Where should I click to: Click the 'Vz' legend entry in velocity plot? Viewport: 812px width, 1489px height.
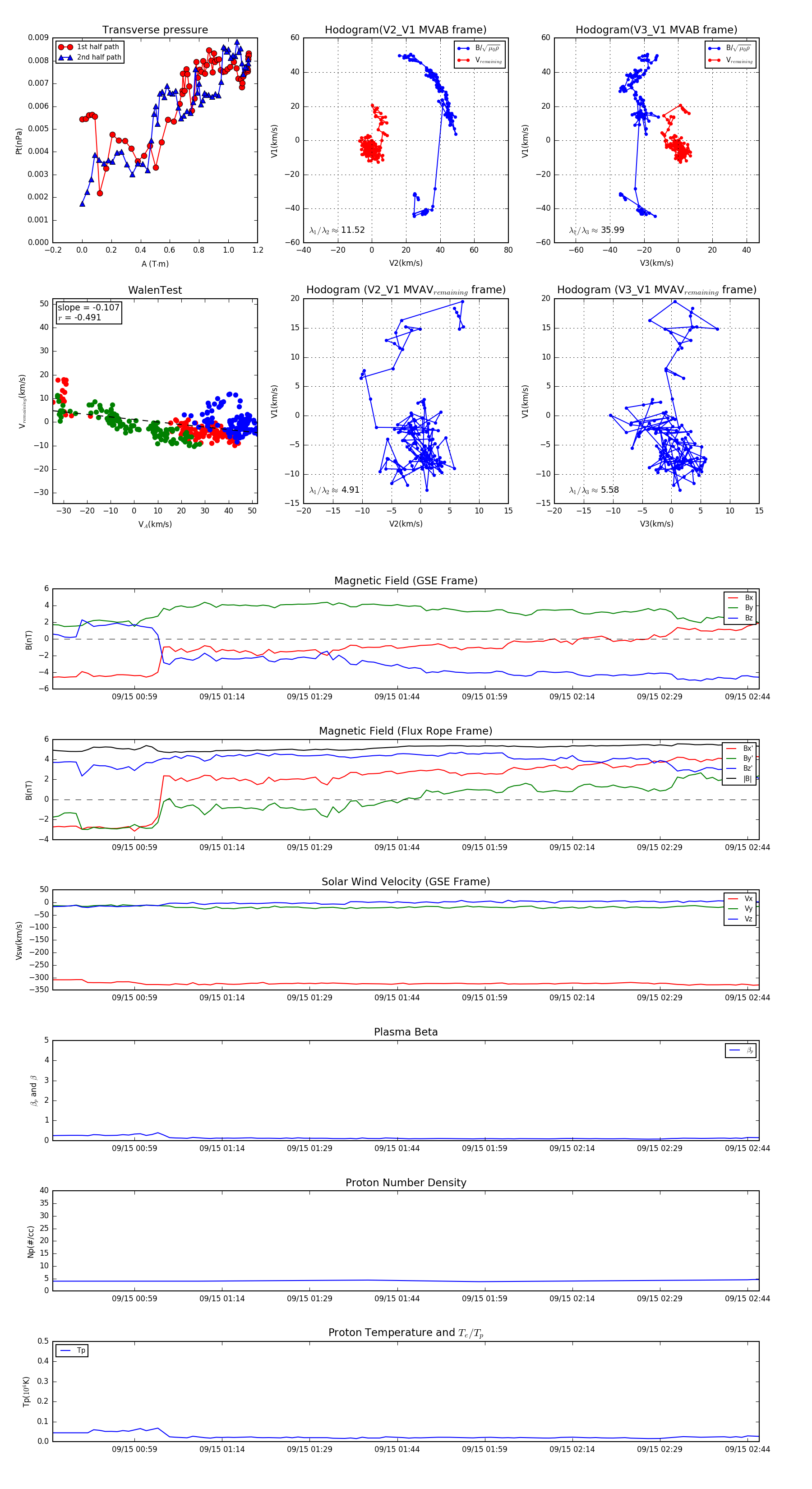[x=740, y=919]
